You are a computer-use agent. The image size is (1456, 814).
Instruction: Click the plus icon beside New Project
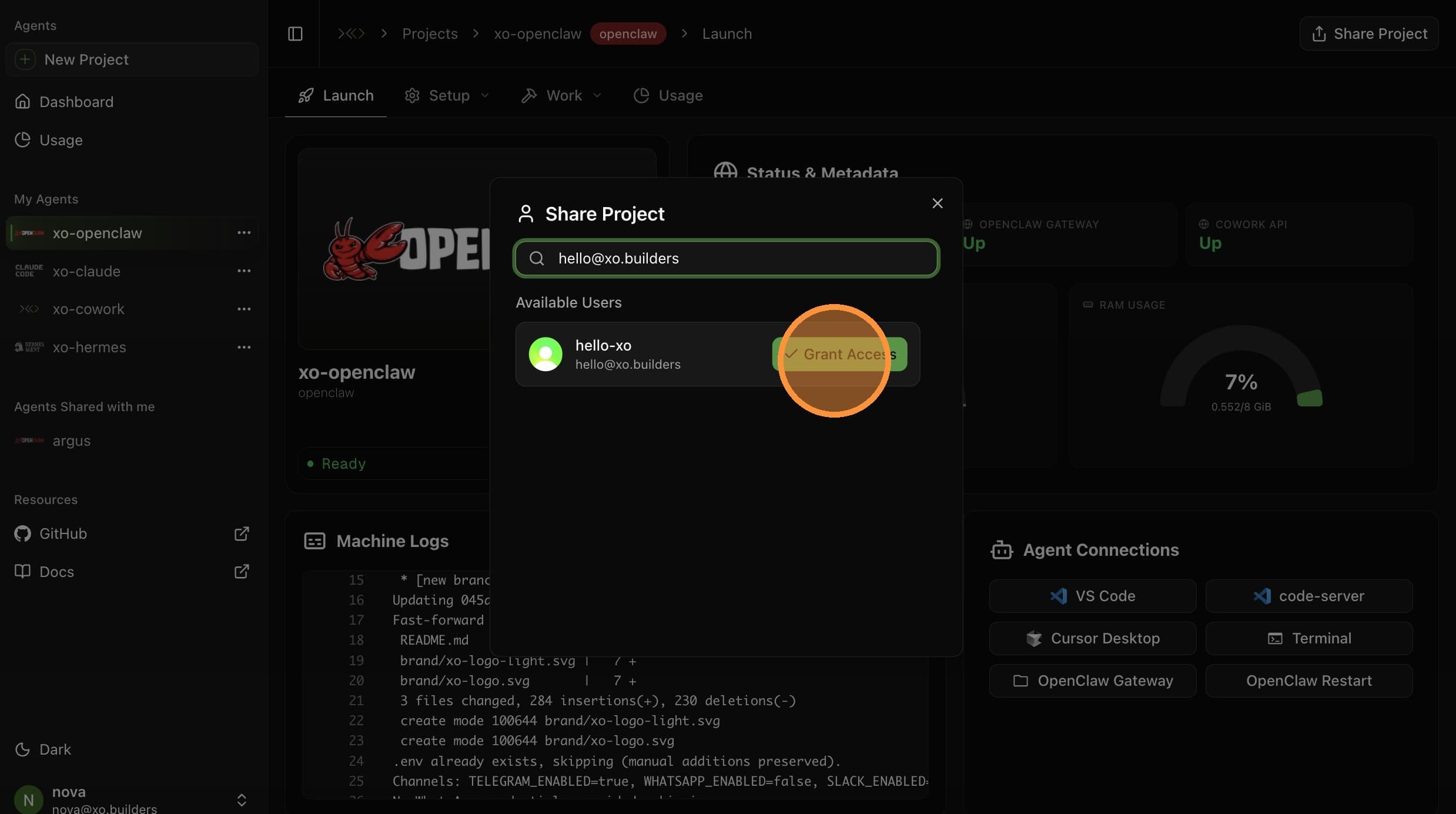click(x=25, y=59)
